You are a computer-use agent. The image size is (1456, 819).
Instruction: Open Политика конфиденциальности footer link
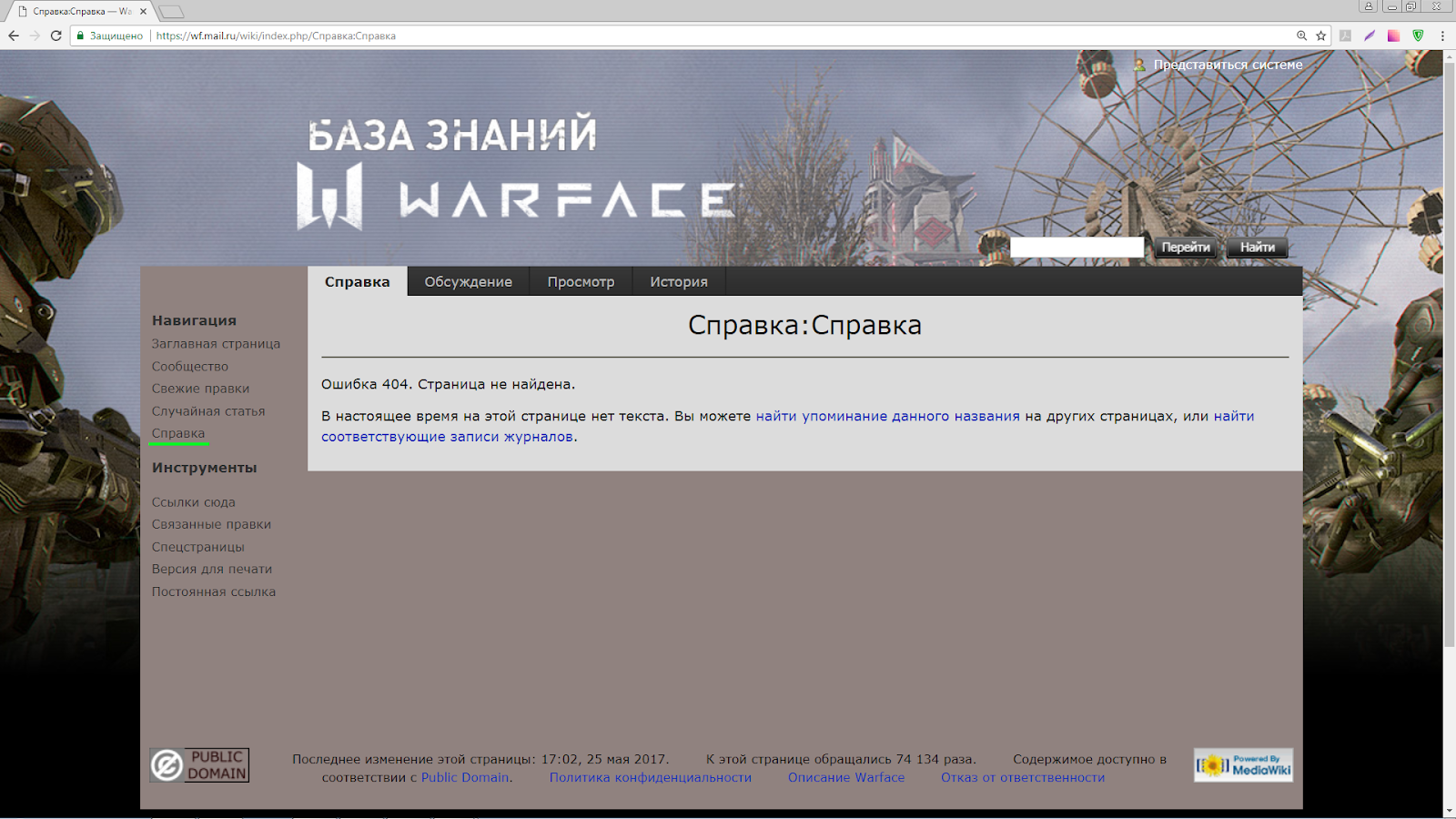click(x=651, y=778)
